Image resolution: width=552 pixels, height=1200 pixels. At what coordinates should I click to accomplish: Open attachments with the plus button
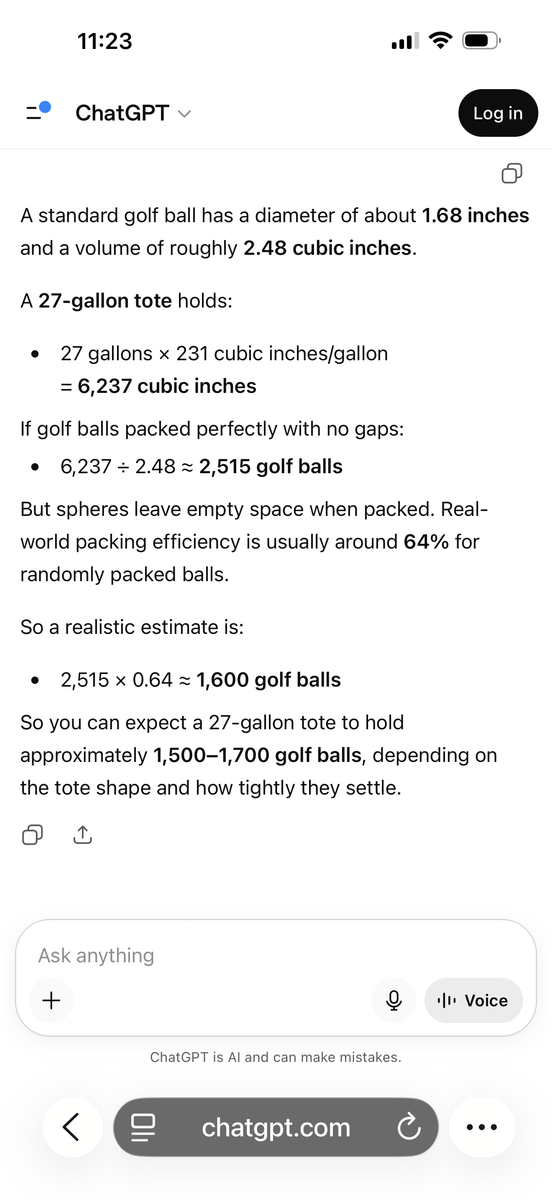[51, 1000]
